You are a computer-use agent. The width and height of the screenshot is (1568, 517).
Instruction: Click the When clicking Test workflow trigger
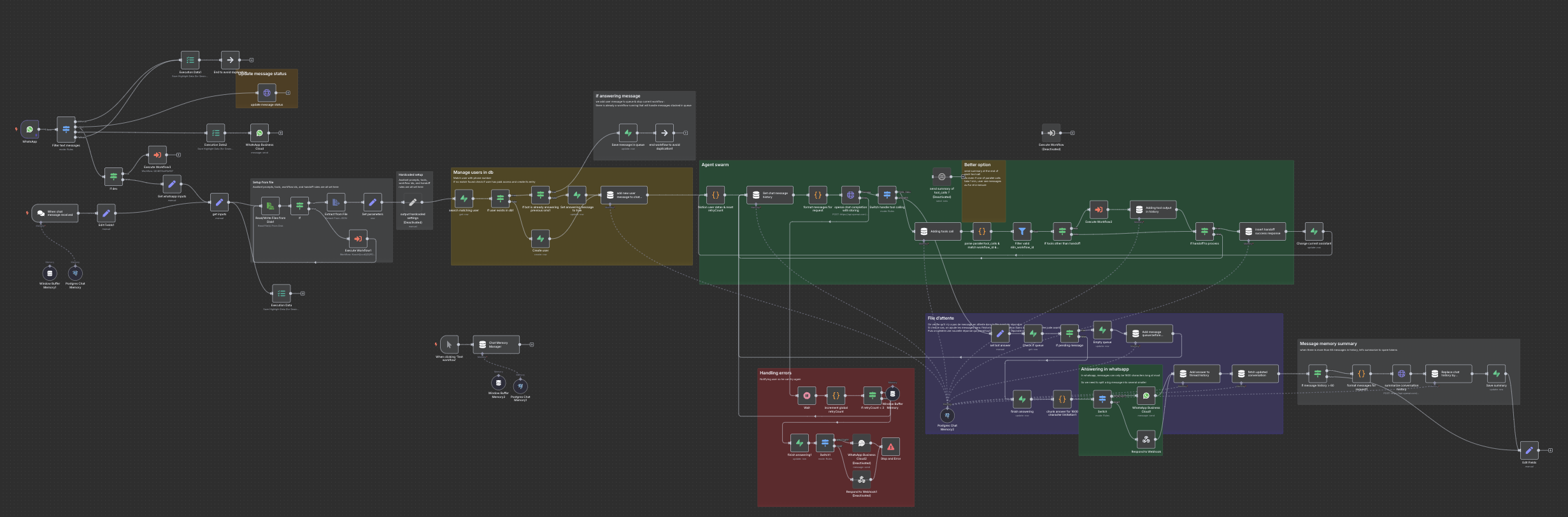[x=449, y=344]
